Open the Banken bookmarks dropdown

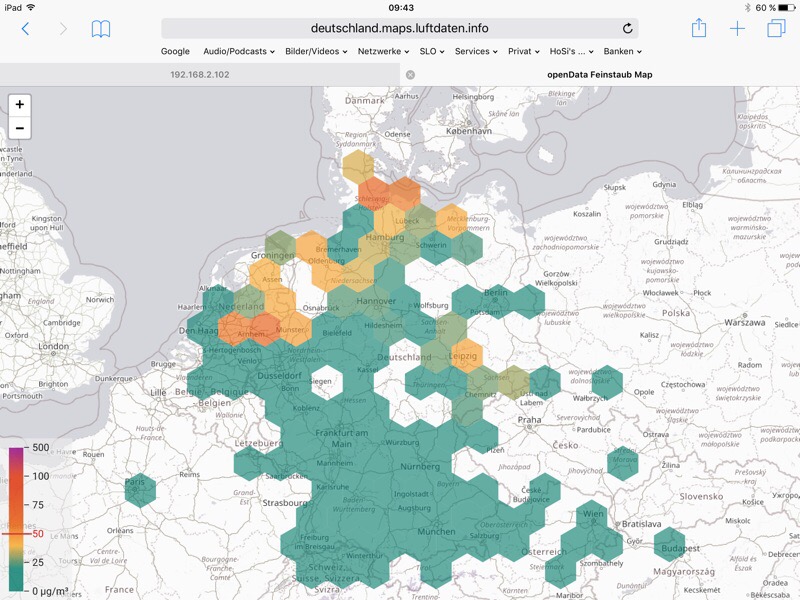click(x=623, y=51)
